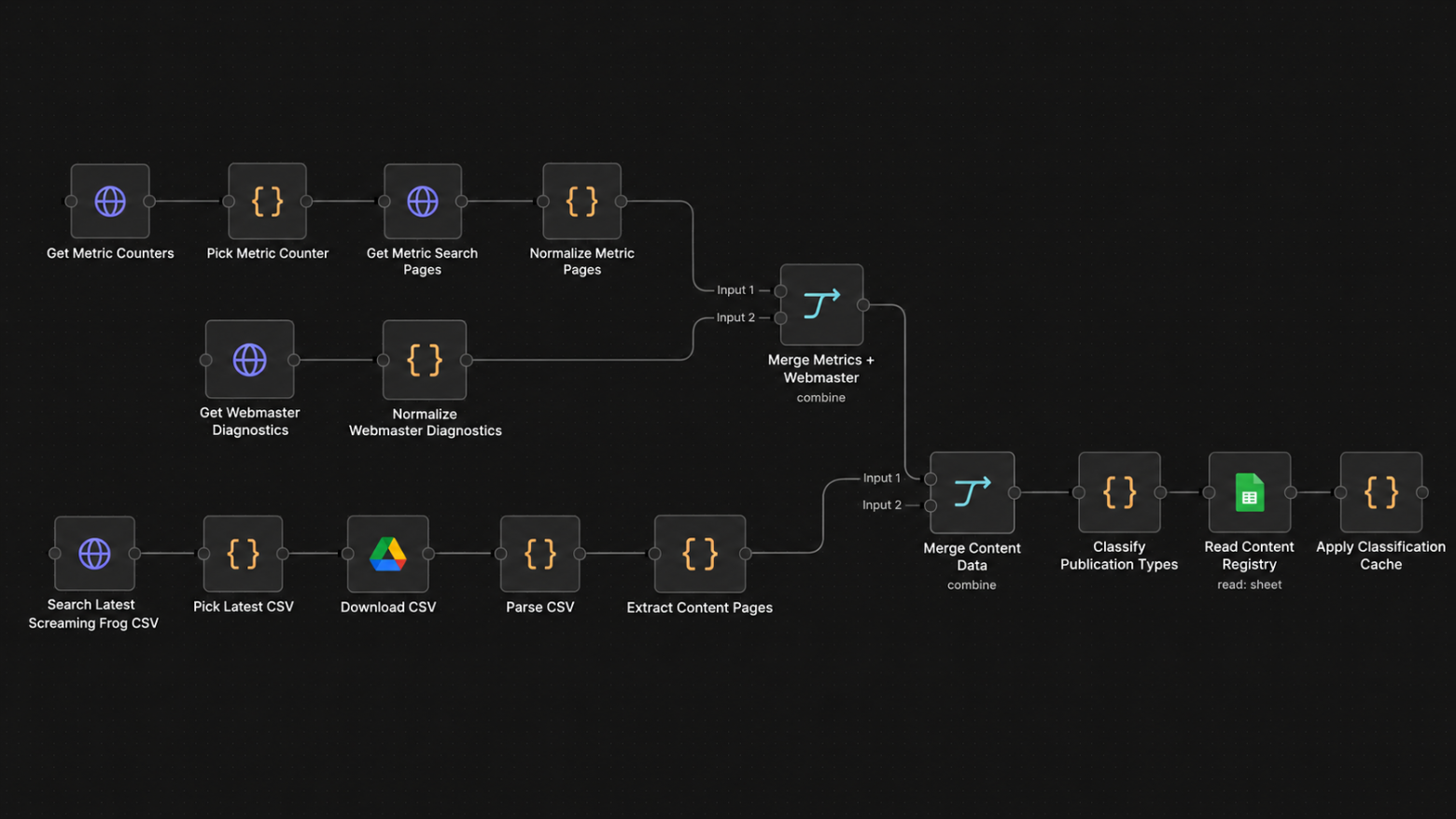Select the Read Content Registry sheets node

1250,492
